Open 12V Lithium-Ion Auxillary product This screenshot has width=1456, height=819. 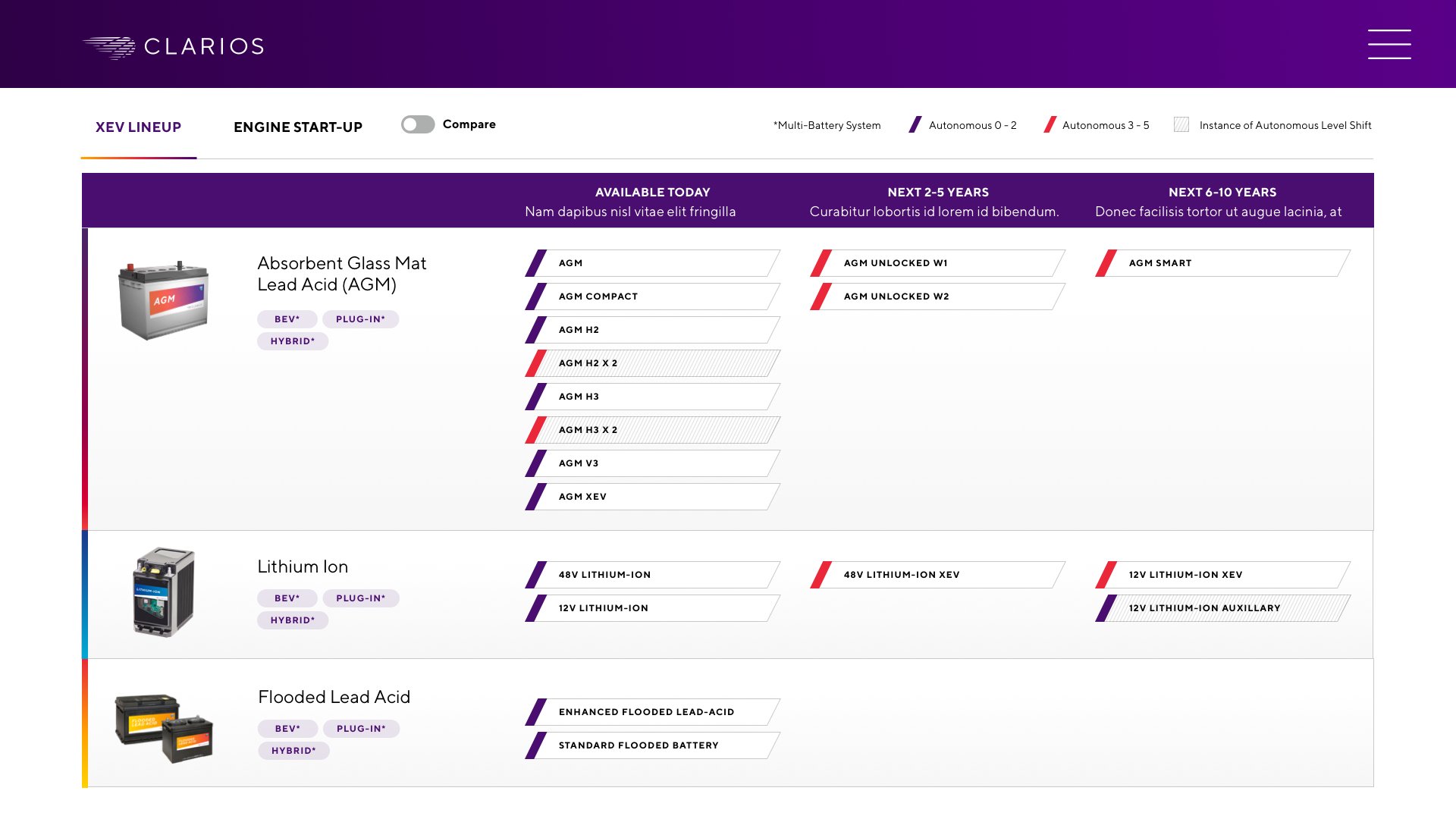(1222, 608)
